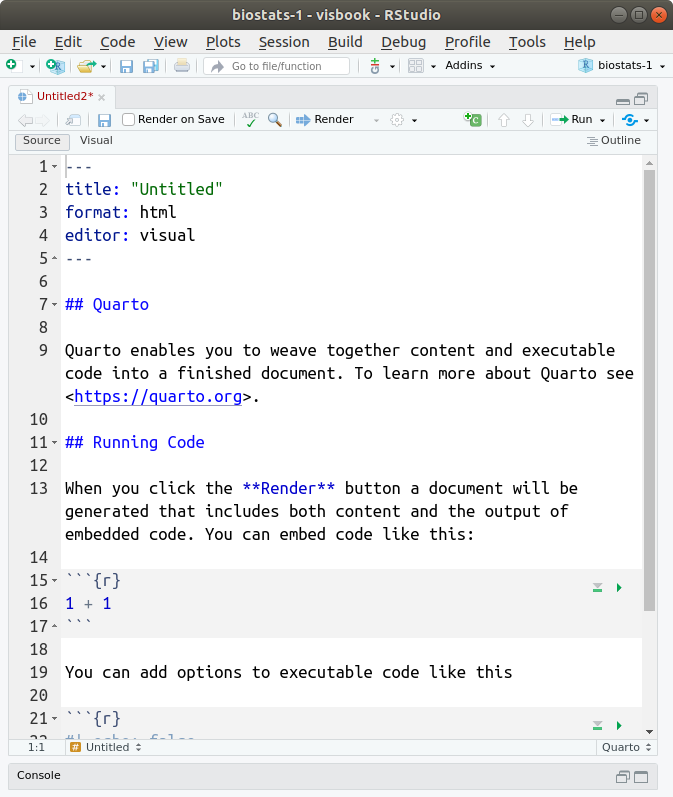Insert a new code chunk
Viewport: 673px width, 797px height.
click(473, 119)
